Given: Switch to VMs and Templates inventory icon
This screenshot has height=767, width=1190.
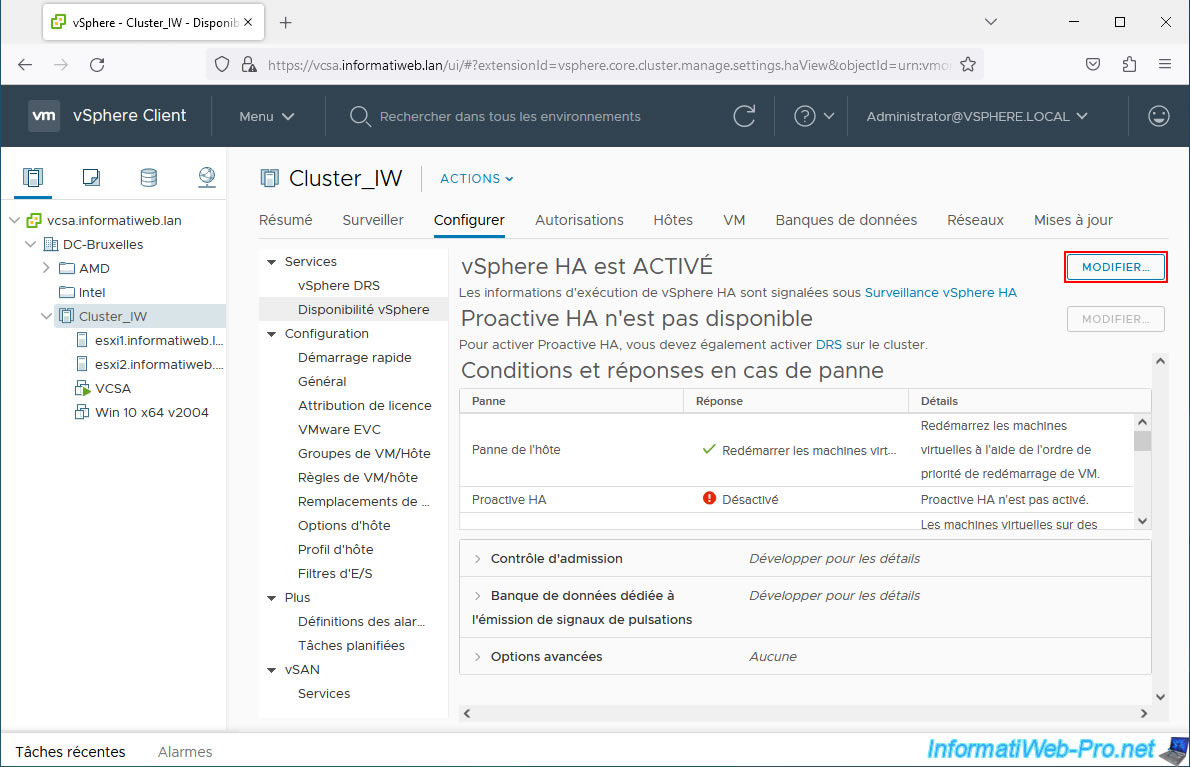Looking at the screenshot, I should tap(91, 178).
